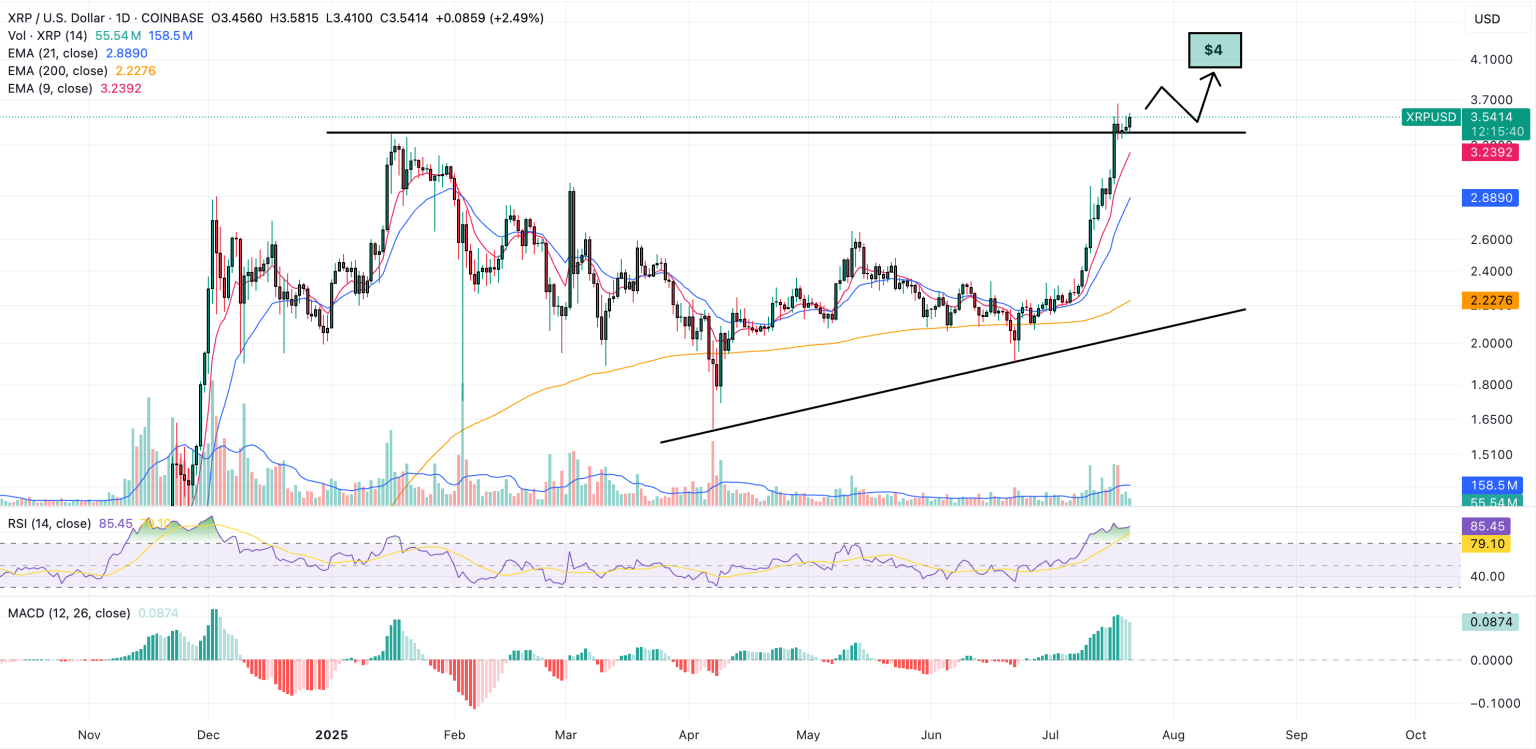The image size is (1536, 749).
Task: Click the pink 3.2392 EMA price tag
Action: [1490, 152]
